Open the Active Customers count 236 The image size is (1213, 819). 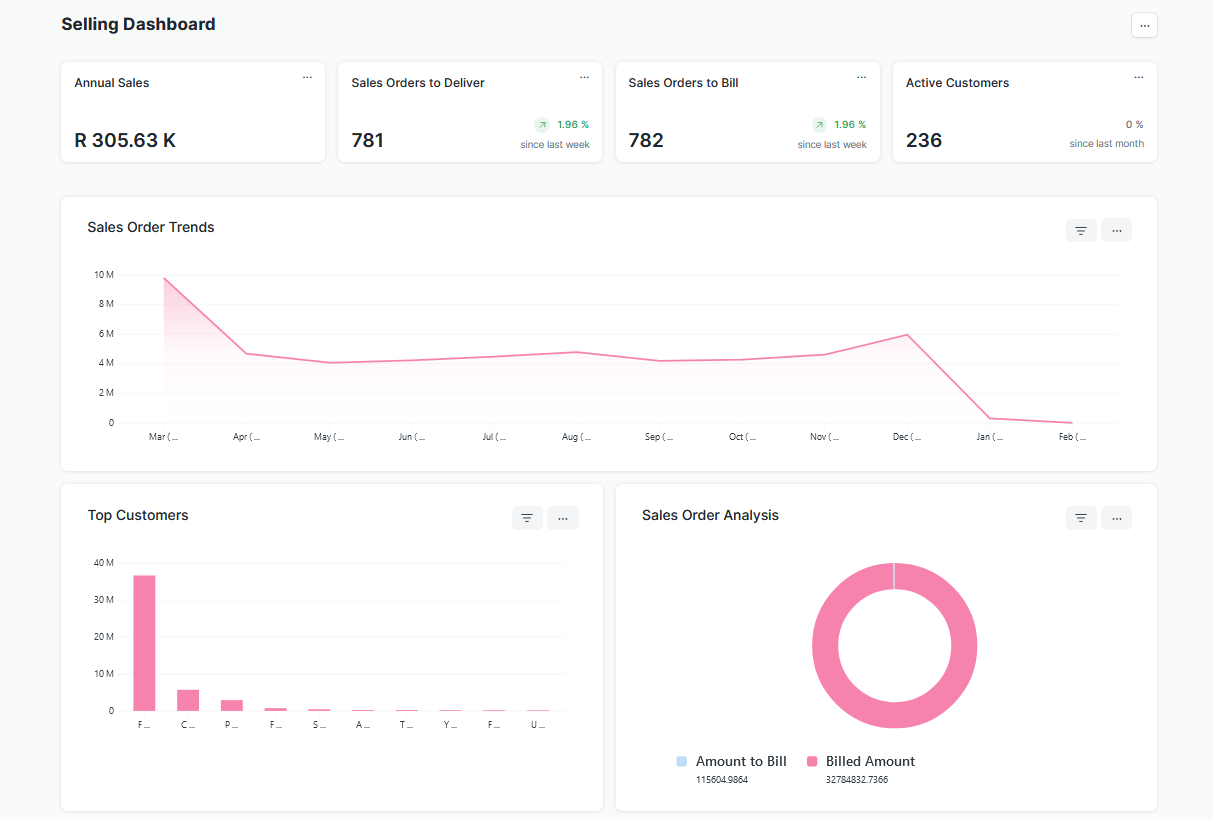pos(924,140)
